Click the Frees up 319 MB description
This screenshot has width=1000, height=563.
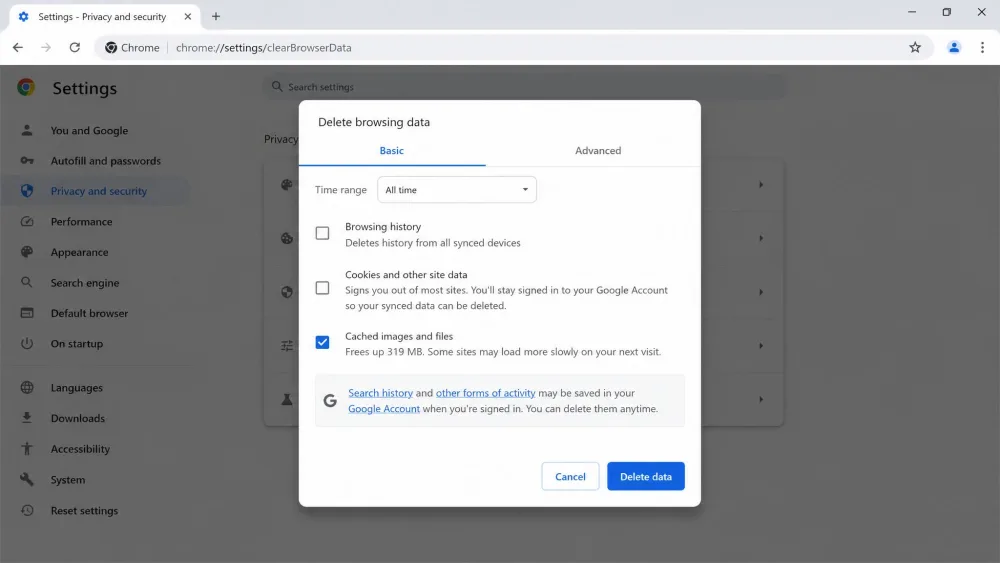click(x=503, y=351)
